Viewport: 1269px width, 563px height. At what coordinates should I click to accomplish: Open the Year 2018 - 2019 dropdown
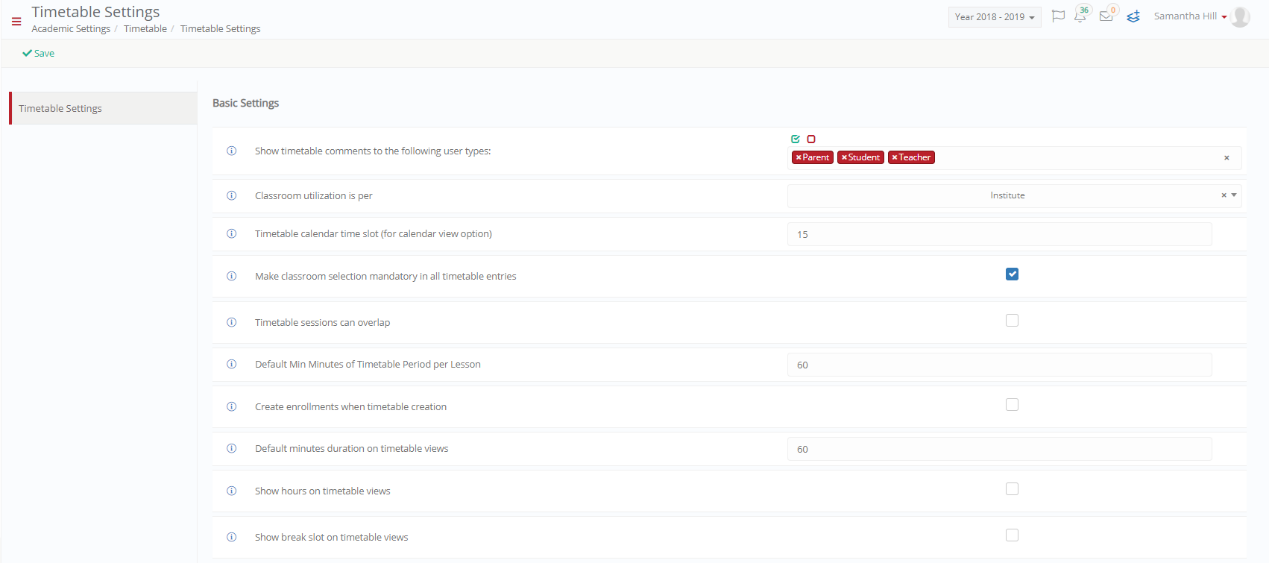(x=995, y=17)
